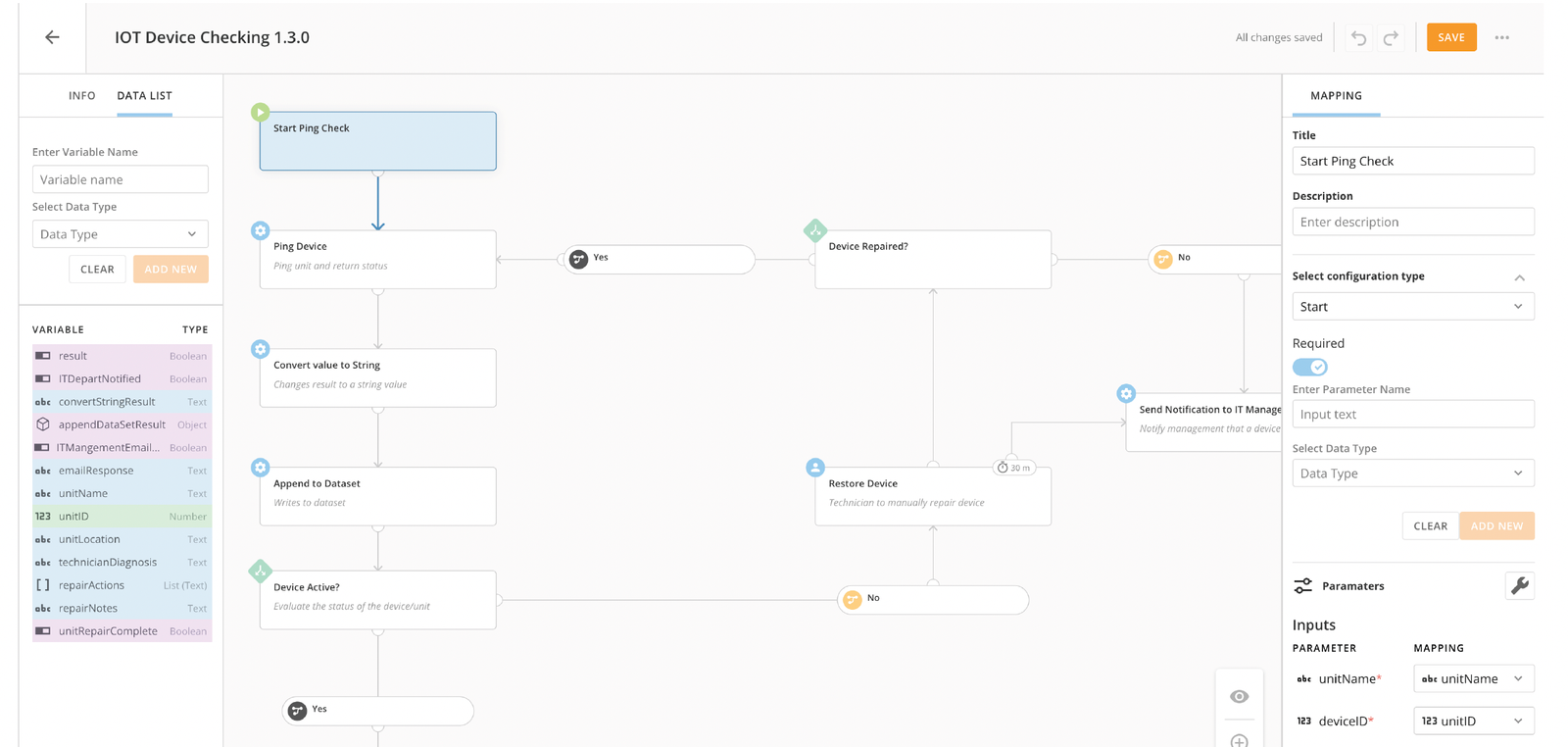Click CLEAR in the Data List panel
Screen dimensions: 1568x747
97,270
